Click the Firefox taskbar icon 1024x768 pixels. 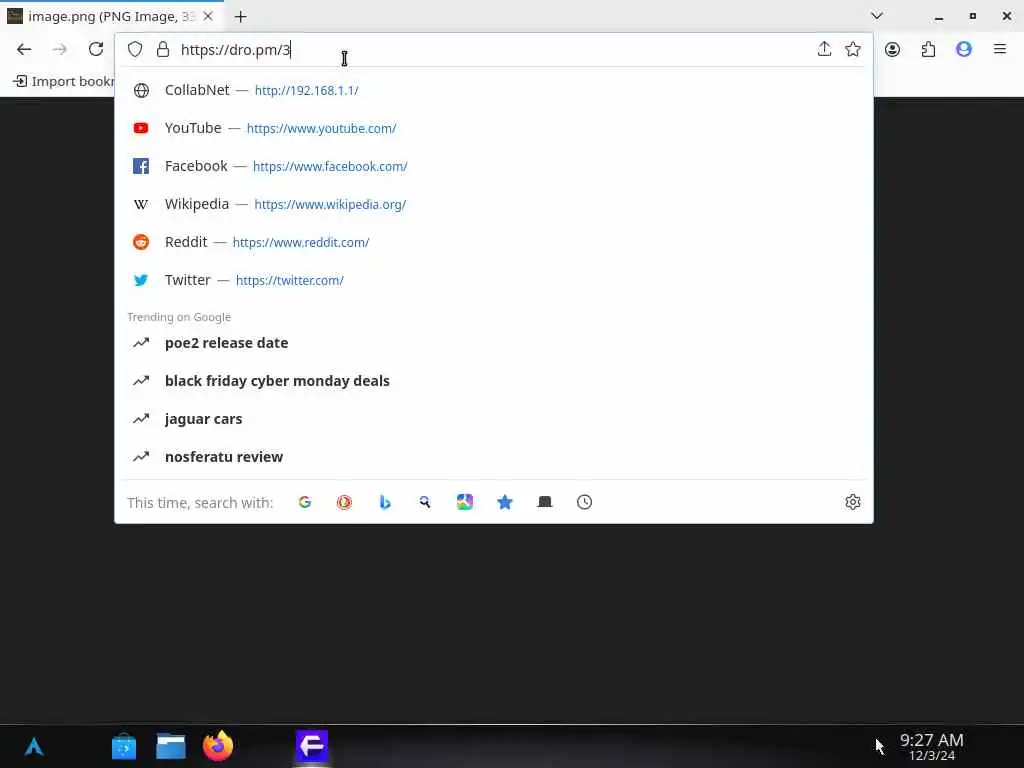tap(218, 746)
